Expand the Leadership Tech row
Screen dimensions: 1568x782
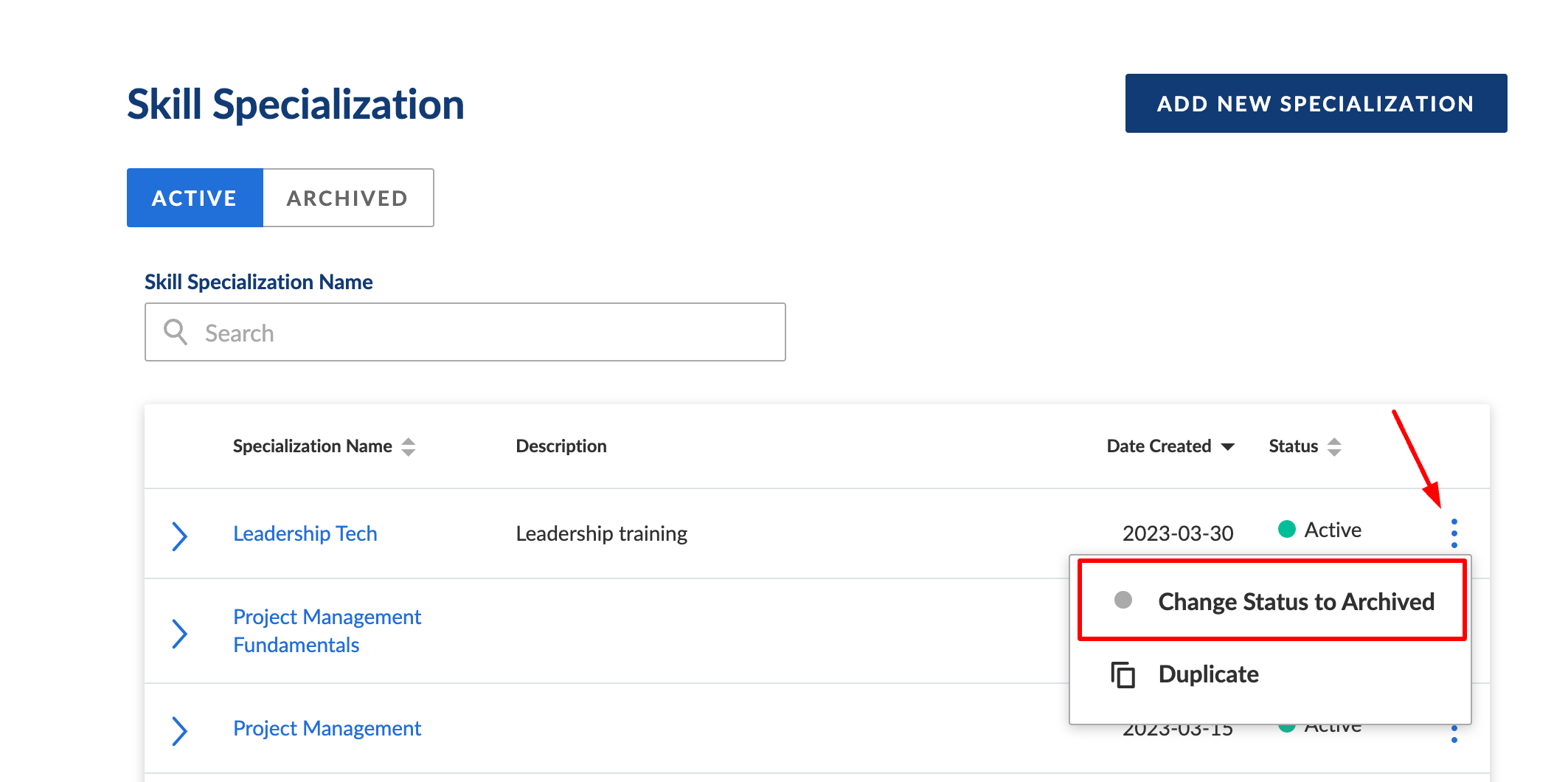[x=179, y=536]
